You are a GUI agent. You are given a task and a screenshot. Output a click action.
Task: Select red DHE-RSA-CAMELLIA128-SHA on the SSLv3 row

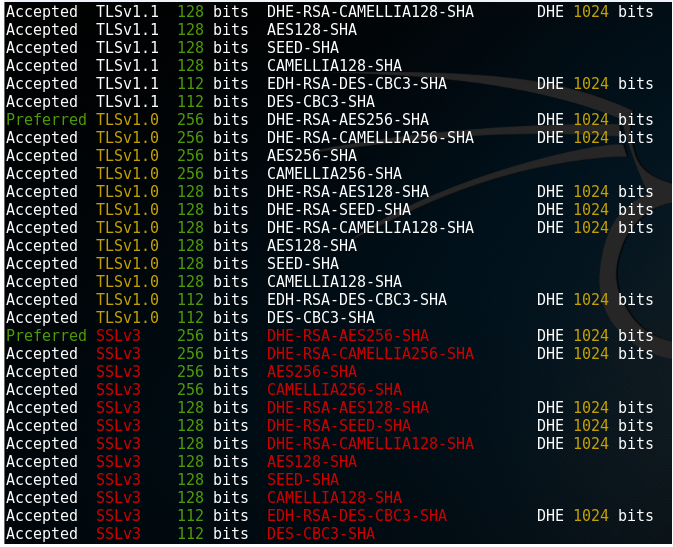click(370, 444)
